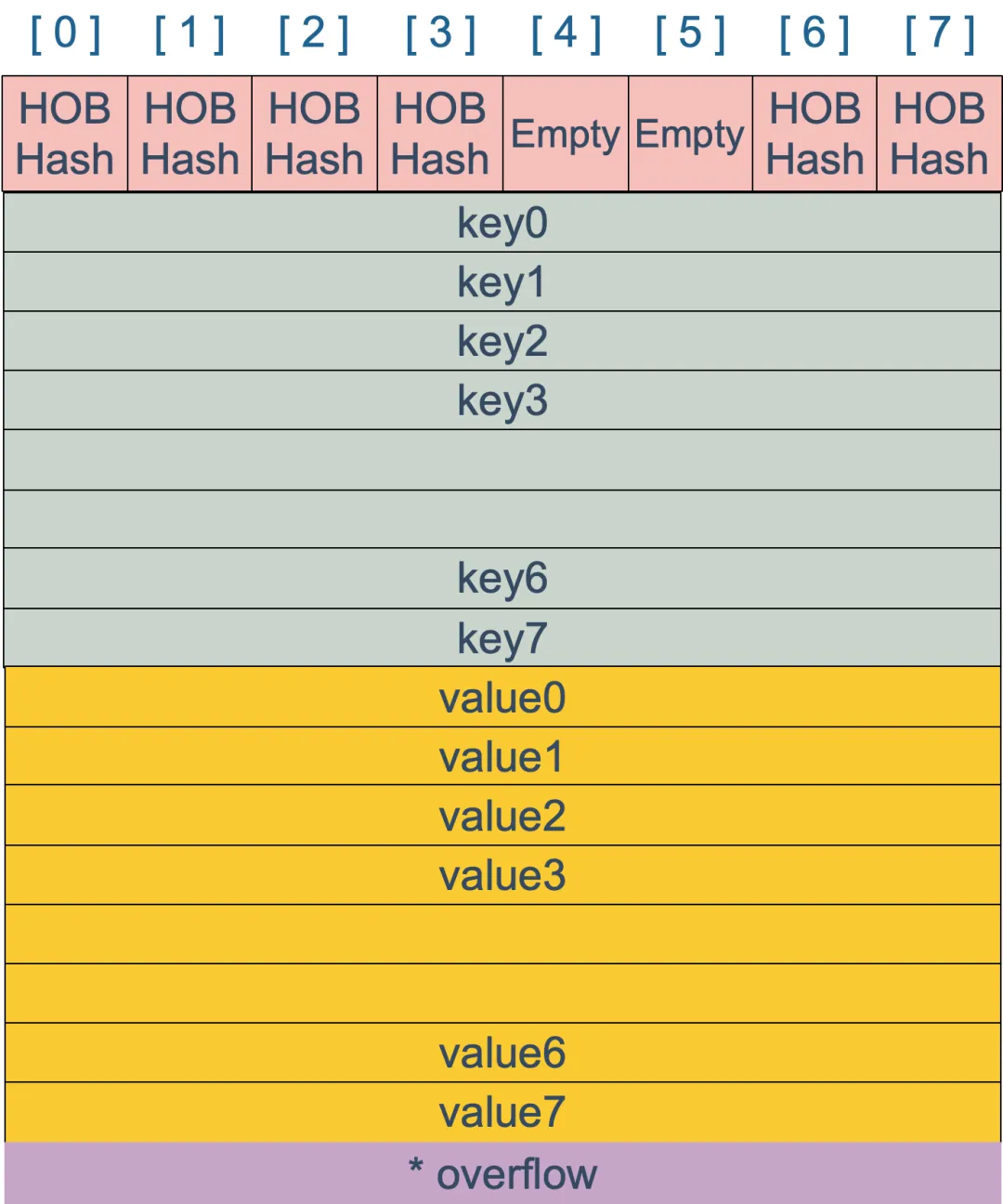Select the key7 row
1003x1204 pixels.
point(502,638)
